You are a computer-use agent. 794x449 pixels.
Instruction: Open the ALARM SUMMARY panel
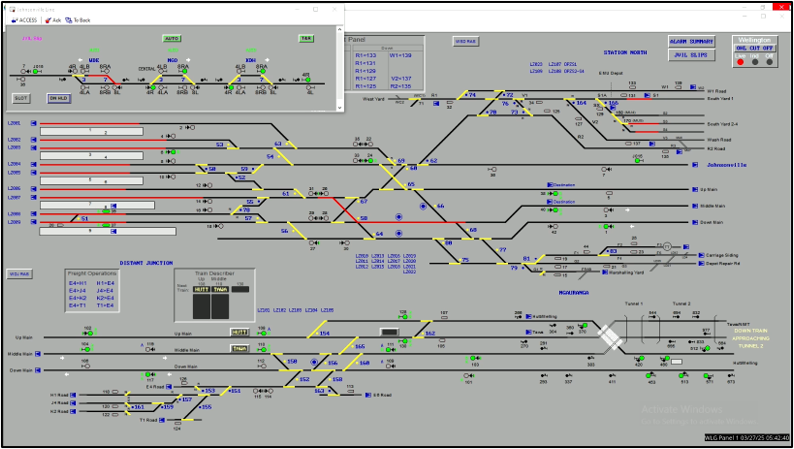click(x=691, y=42)
